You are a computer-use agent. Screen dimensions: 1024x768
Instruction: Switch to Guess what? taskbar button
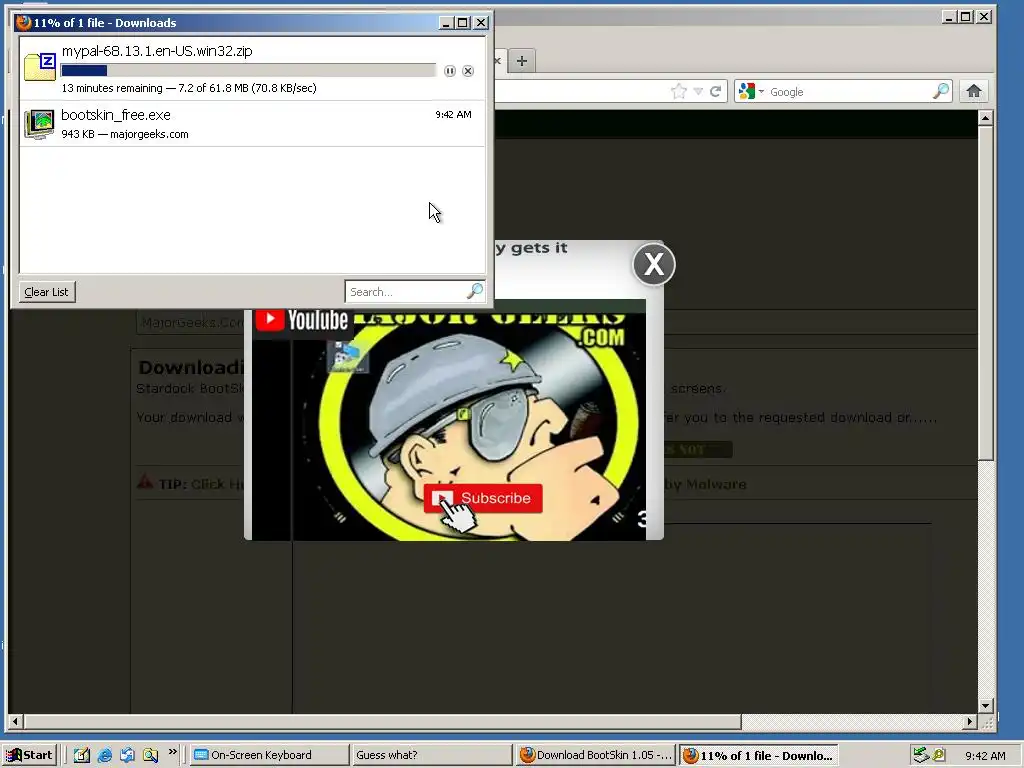(431, 755)
